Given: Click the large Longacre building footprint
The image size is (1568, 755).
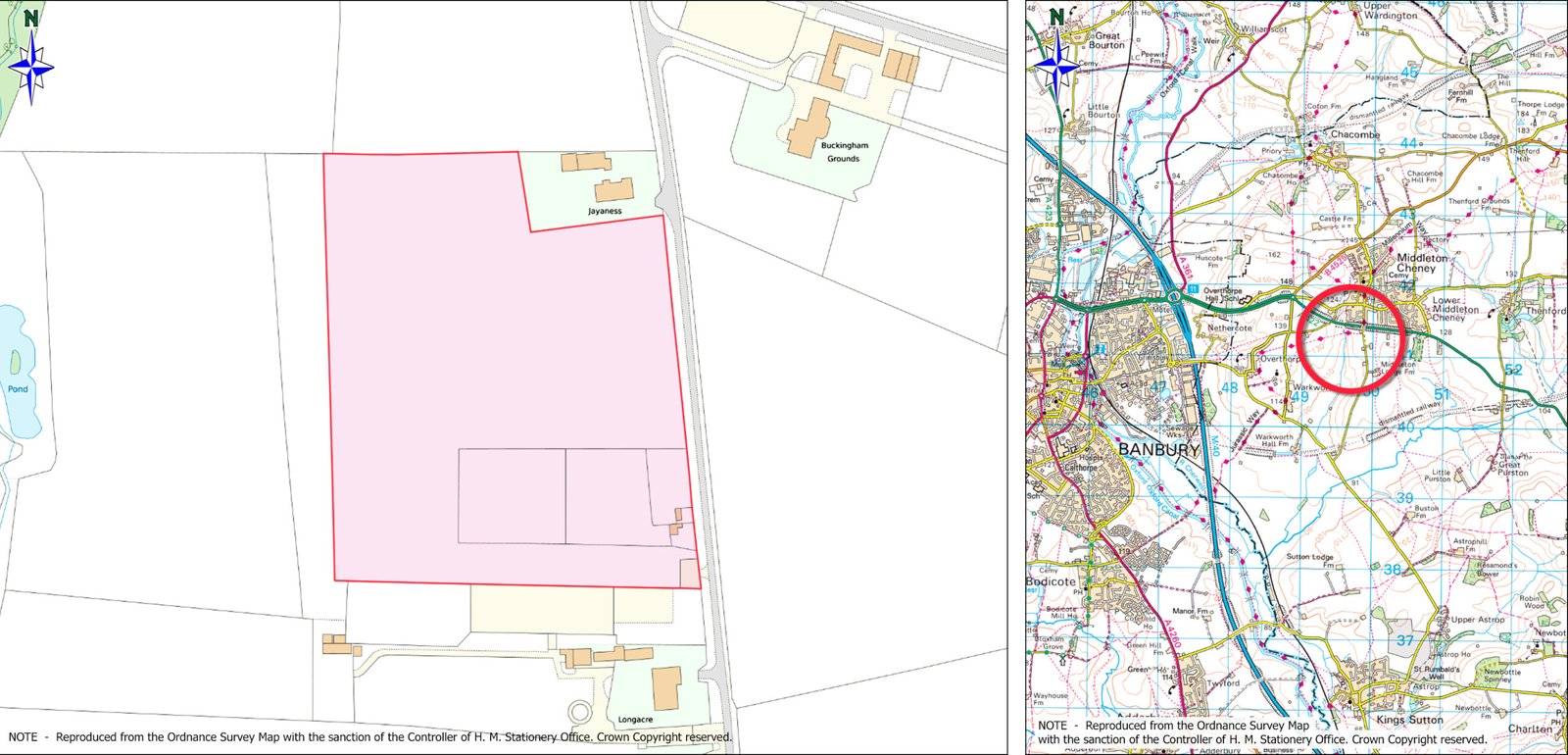Looking at the screenshot, I should point(667,688).
